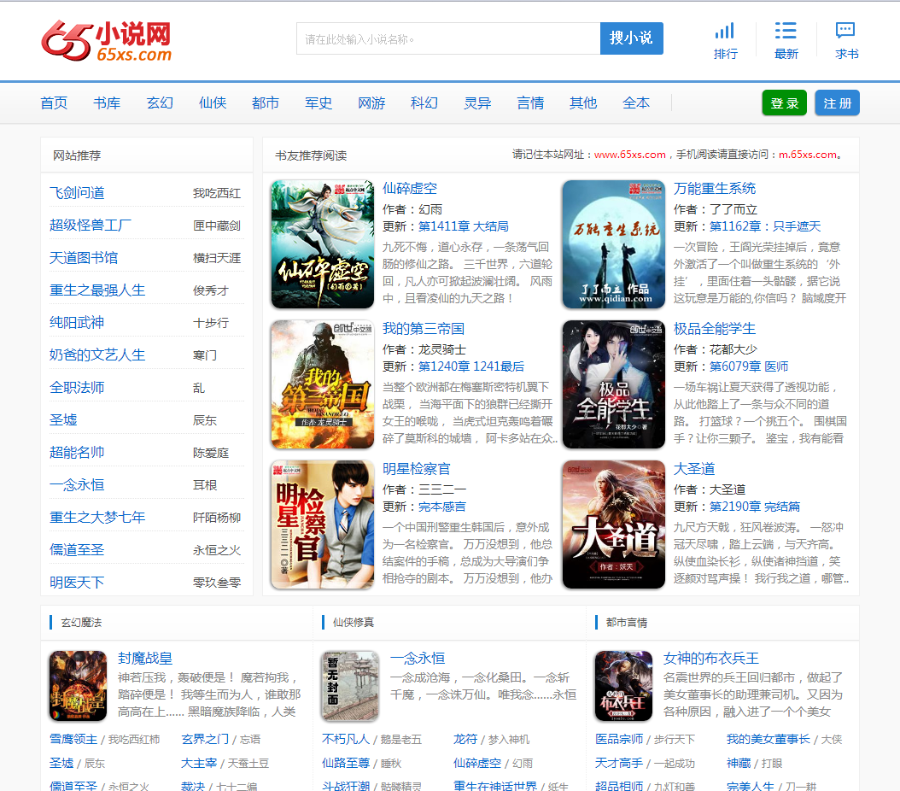Click the 仙碎虚空 book cover thumbnail
This screenshot has height=791, width=900.
click(323, 245)
